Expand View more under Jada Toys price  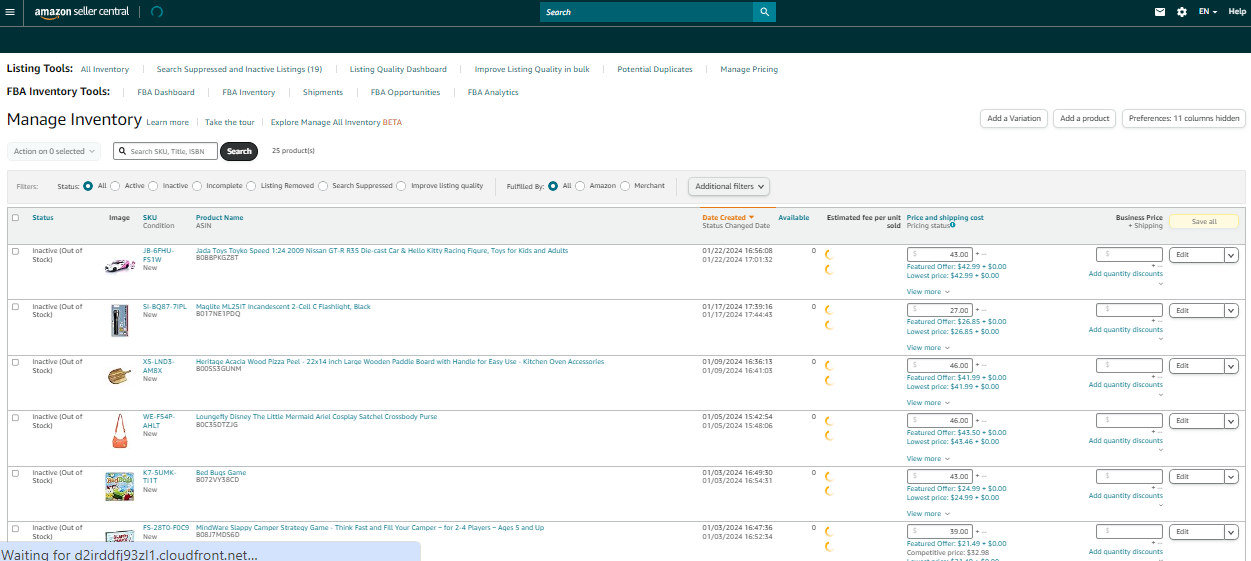[928, 292]
